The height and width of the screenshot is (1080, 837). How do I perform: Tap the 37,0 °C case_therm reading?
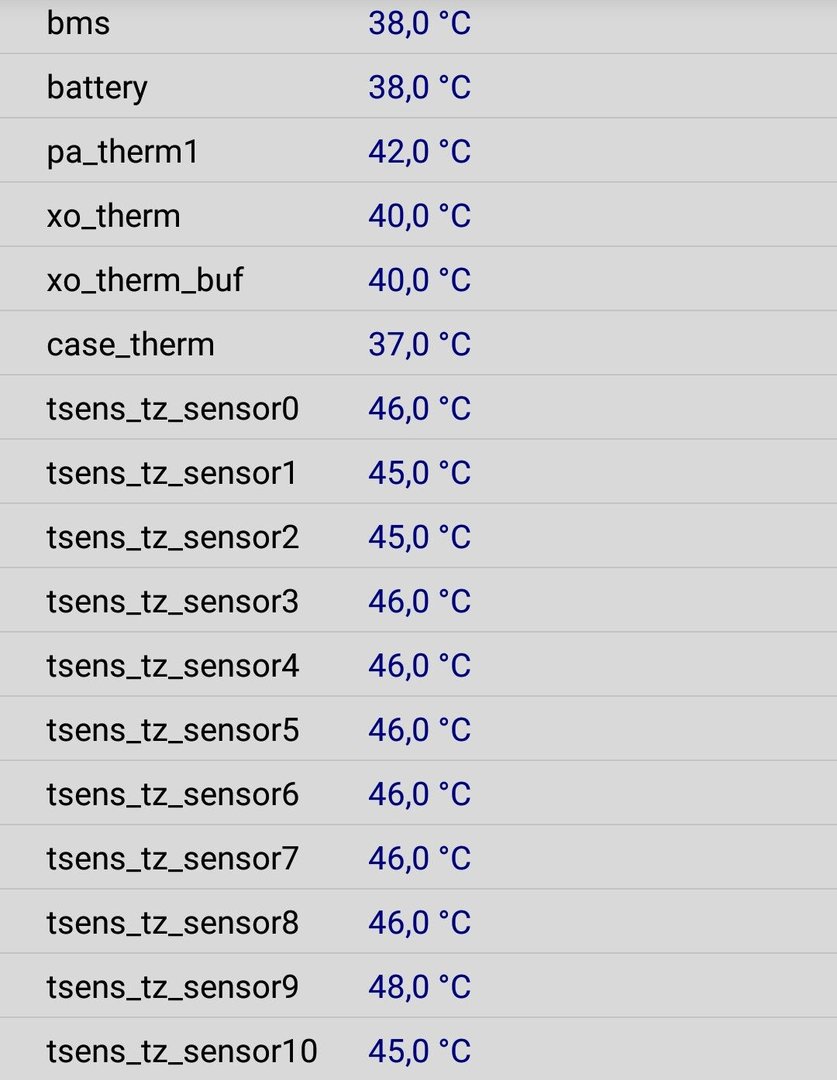coord(420,344)
